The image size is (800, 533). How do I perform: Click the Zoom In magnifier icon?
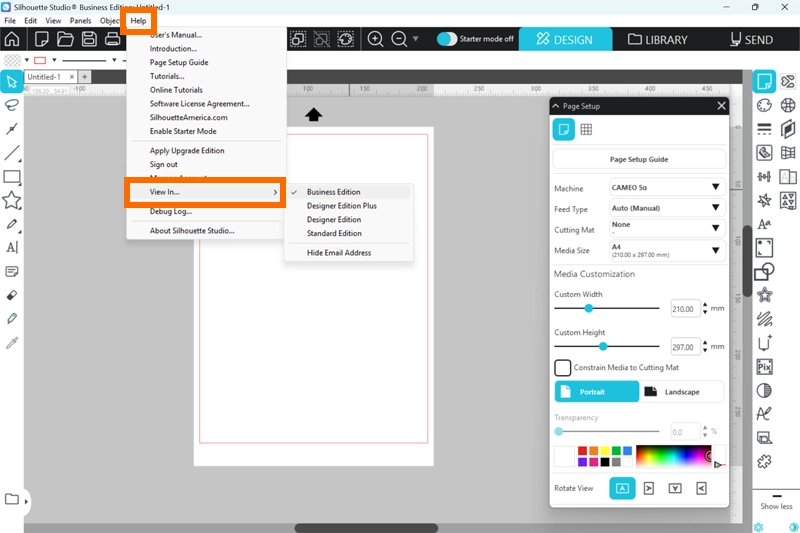376,39
